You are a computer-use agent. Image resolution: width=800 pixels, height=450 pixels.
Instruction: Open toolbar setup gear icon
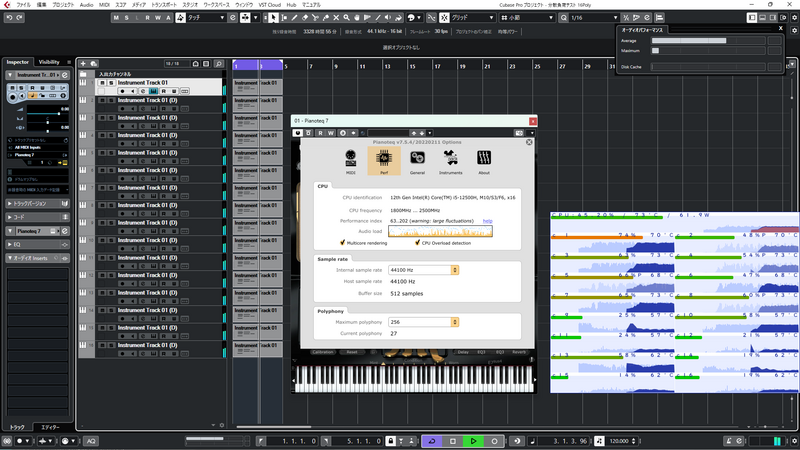794,18
